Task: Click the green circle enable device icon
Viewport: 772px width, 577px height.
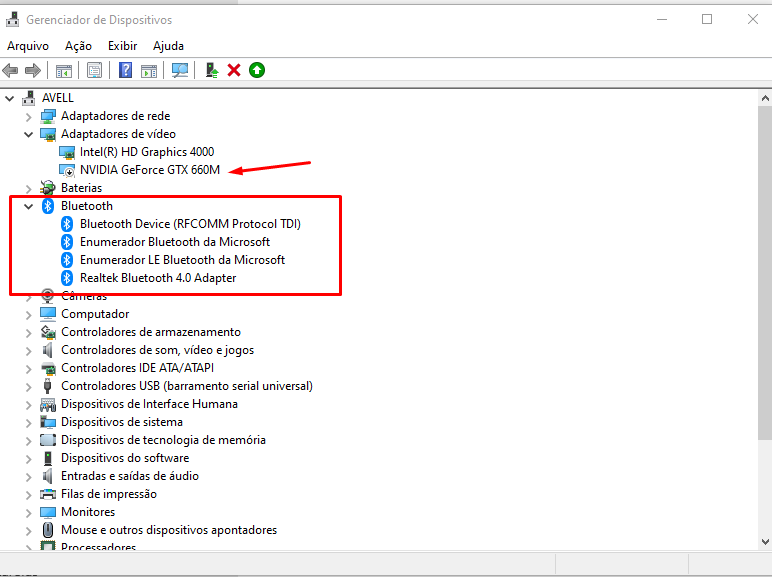Action: tap(257, 70)
